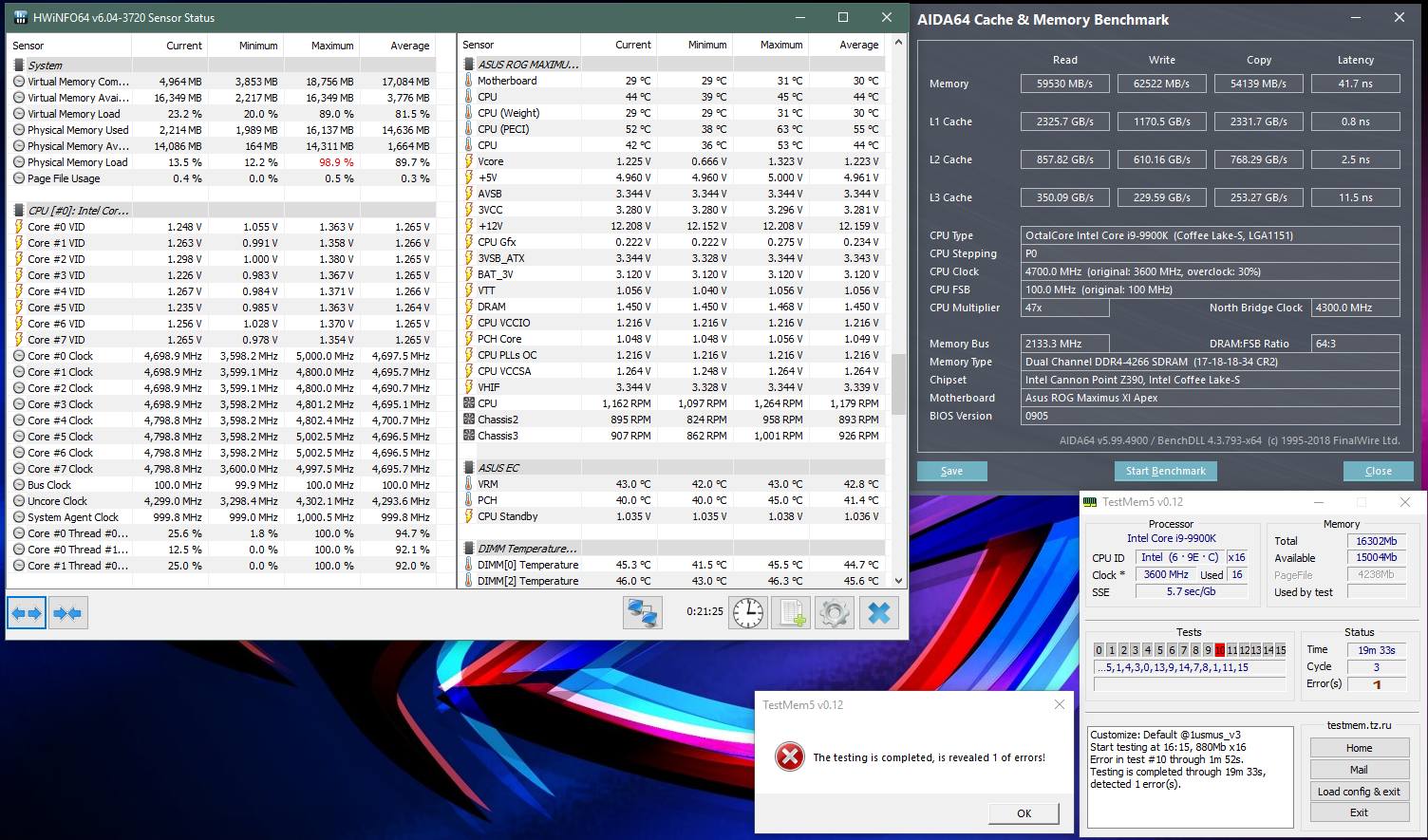Start sensor logging with the sheet-plus icon
1428x840 pixels.
pos(791,613)
